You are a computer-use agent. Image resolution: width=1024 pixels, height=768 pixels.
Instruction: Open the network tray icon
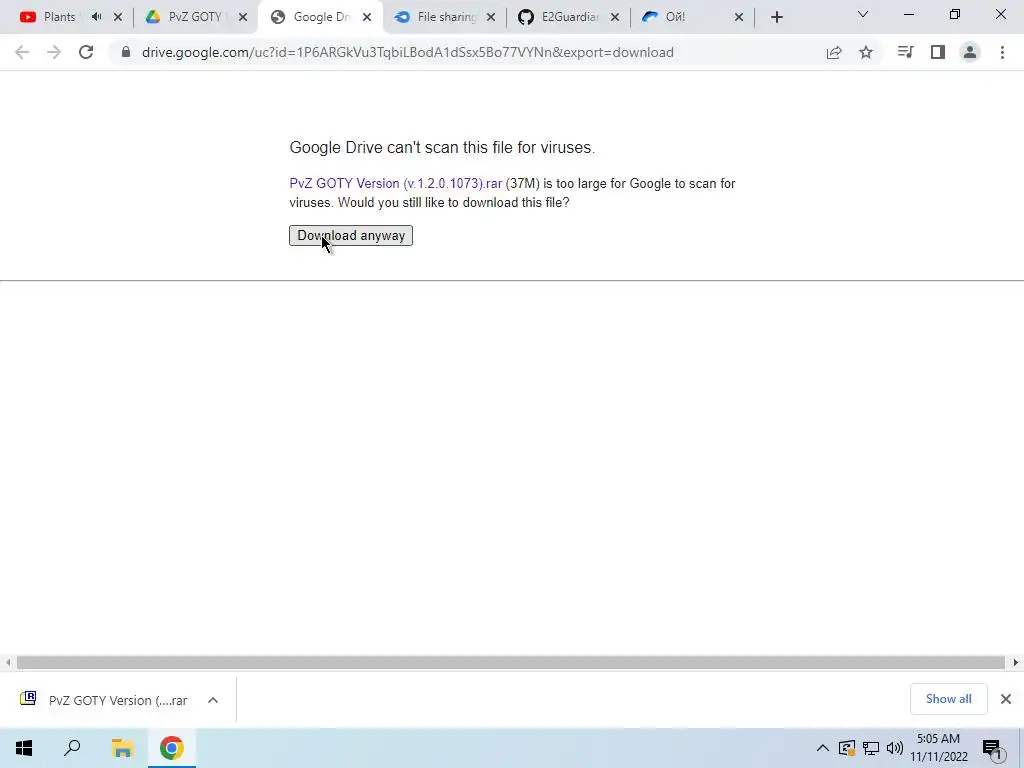[871, 748]
